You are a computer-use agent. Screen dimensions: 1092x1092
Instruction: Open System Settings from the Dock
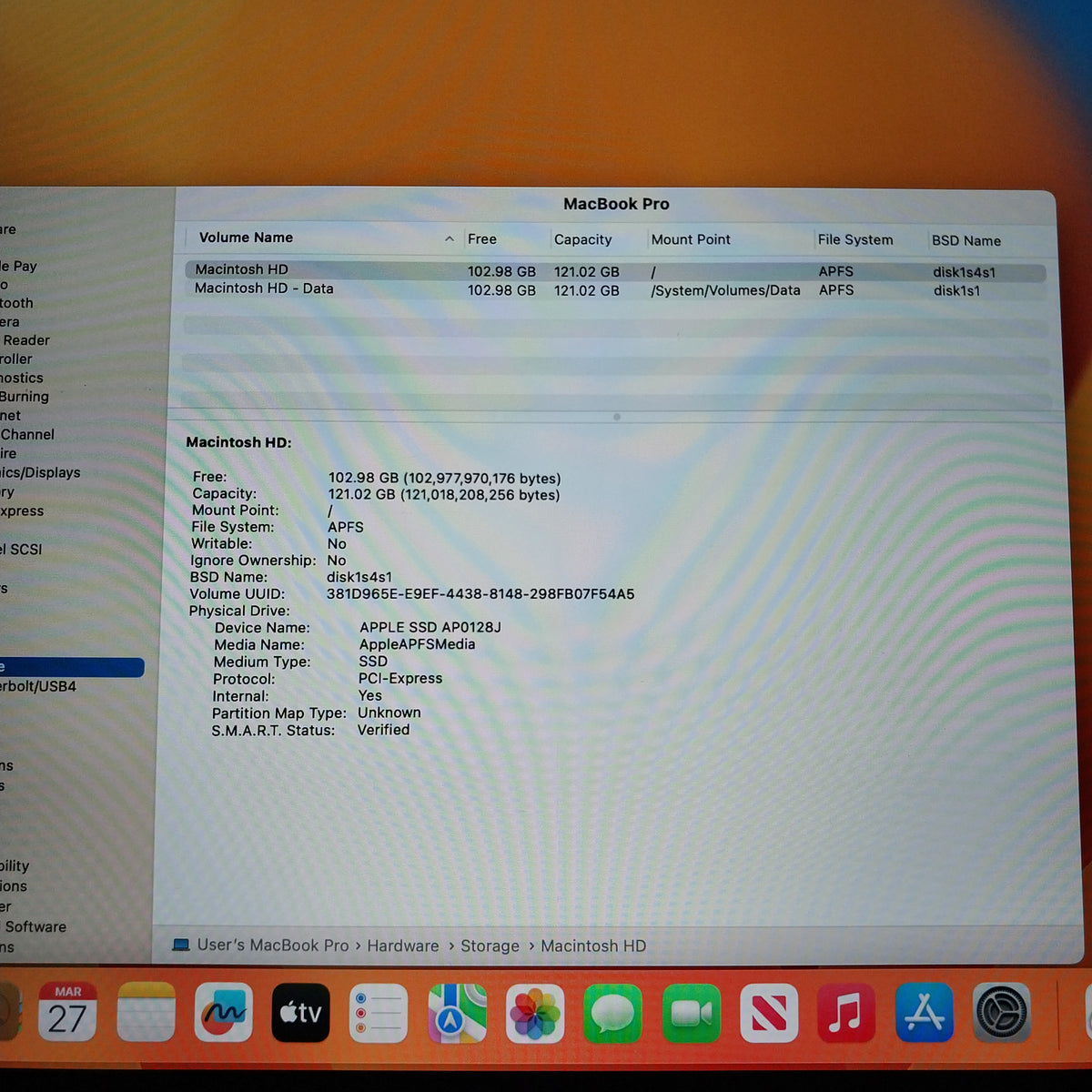click(x=1002, y=1013)
